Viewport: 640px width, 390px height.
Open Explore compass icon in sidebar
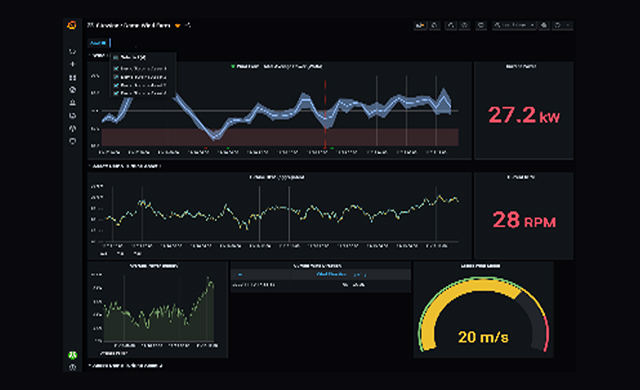pyautogui.click(x=73, y=90)
